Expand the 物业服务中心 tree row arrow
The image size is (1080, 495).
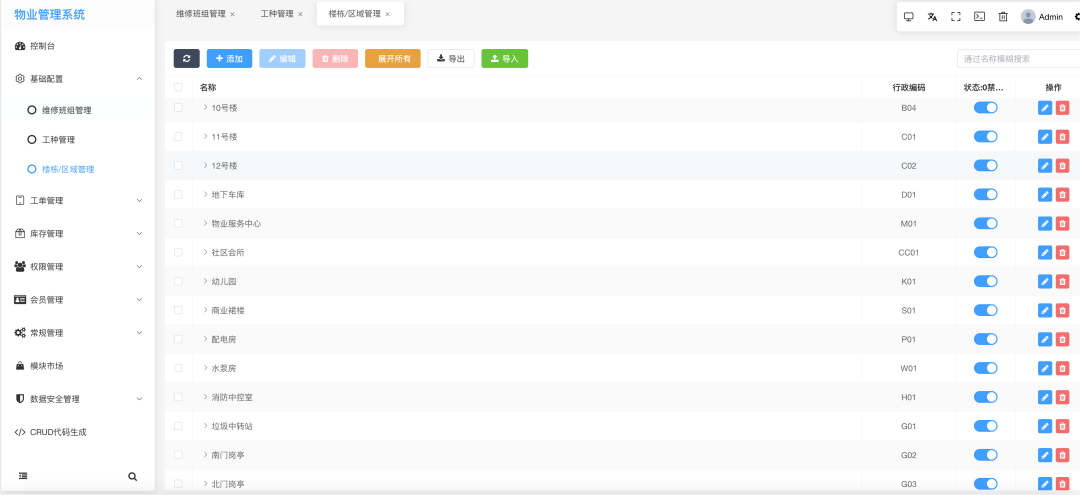pyautogui.click(x=205, y=223)
